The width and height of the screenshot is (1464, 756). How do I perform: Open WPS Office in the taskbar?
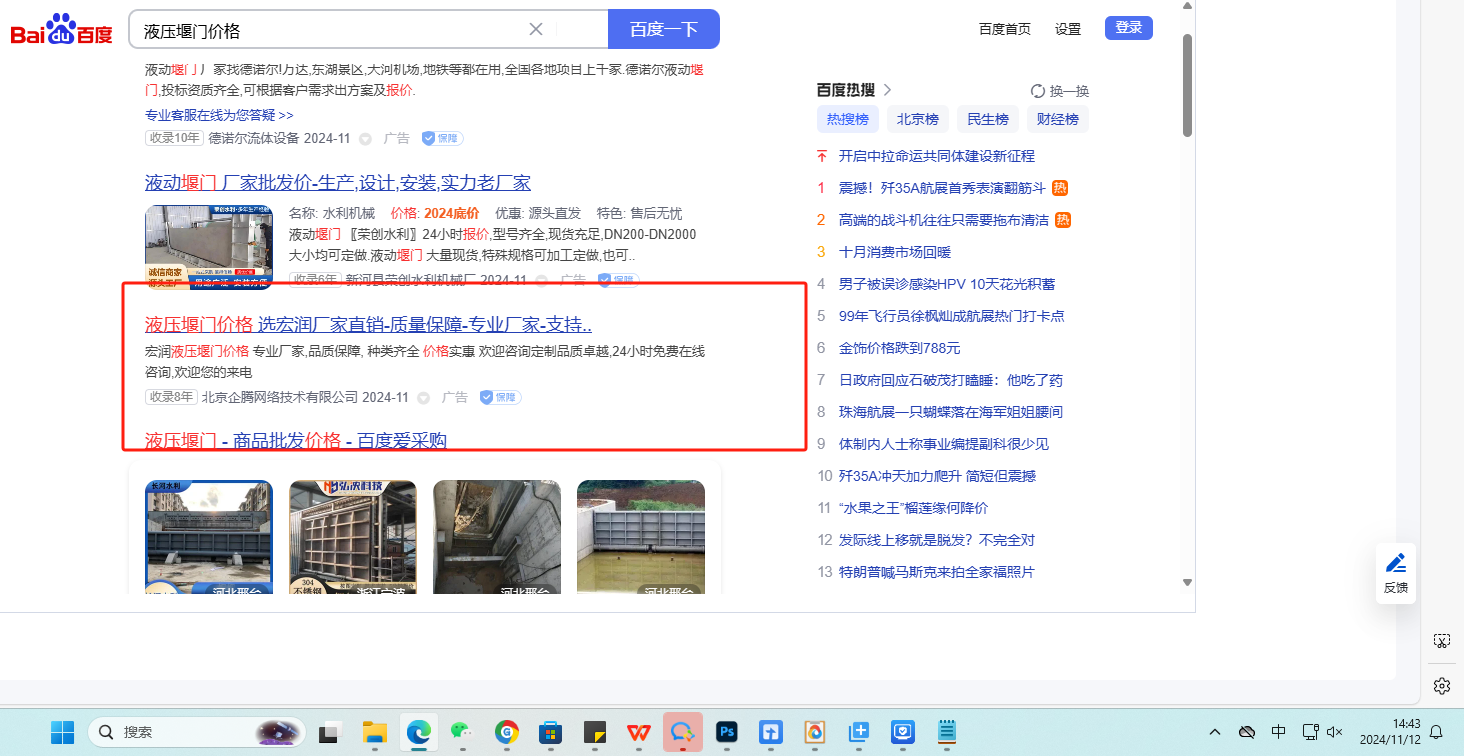[638, 732]
